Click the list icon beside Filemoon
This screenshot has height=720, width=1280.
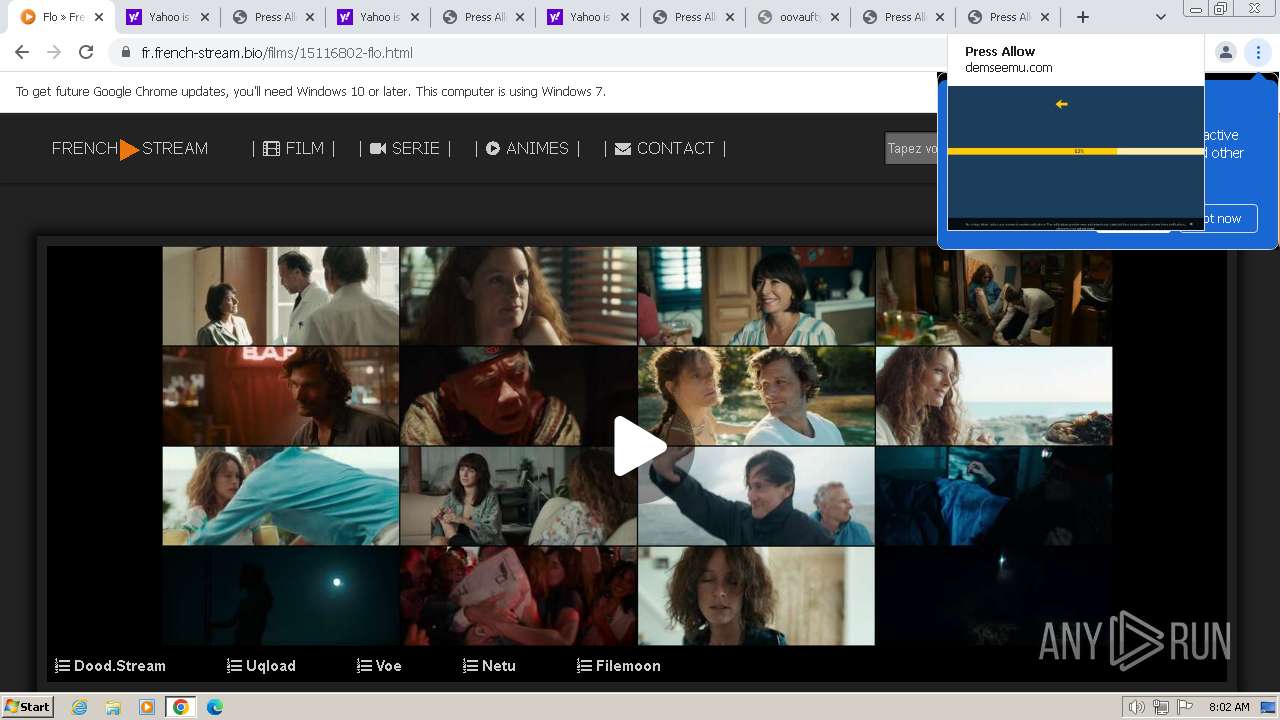[584, 666]
